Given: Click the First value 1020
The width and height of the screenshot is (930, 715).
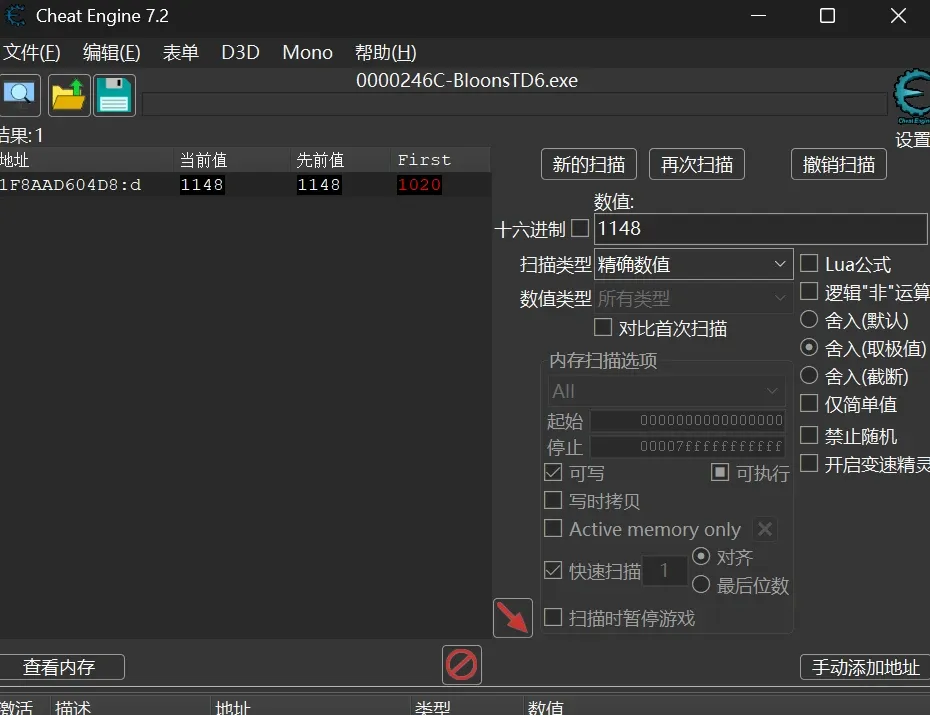Looking at the screenshot, I should pyautogui.click(x=419, y=184).
